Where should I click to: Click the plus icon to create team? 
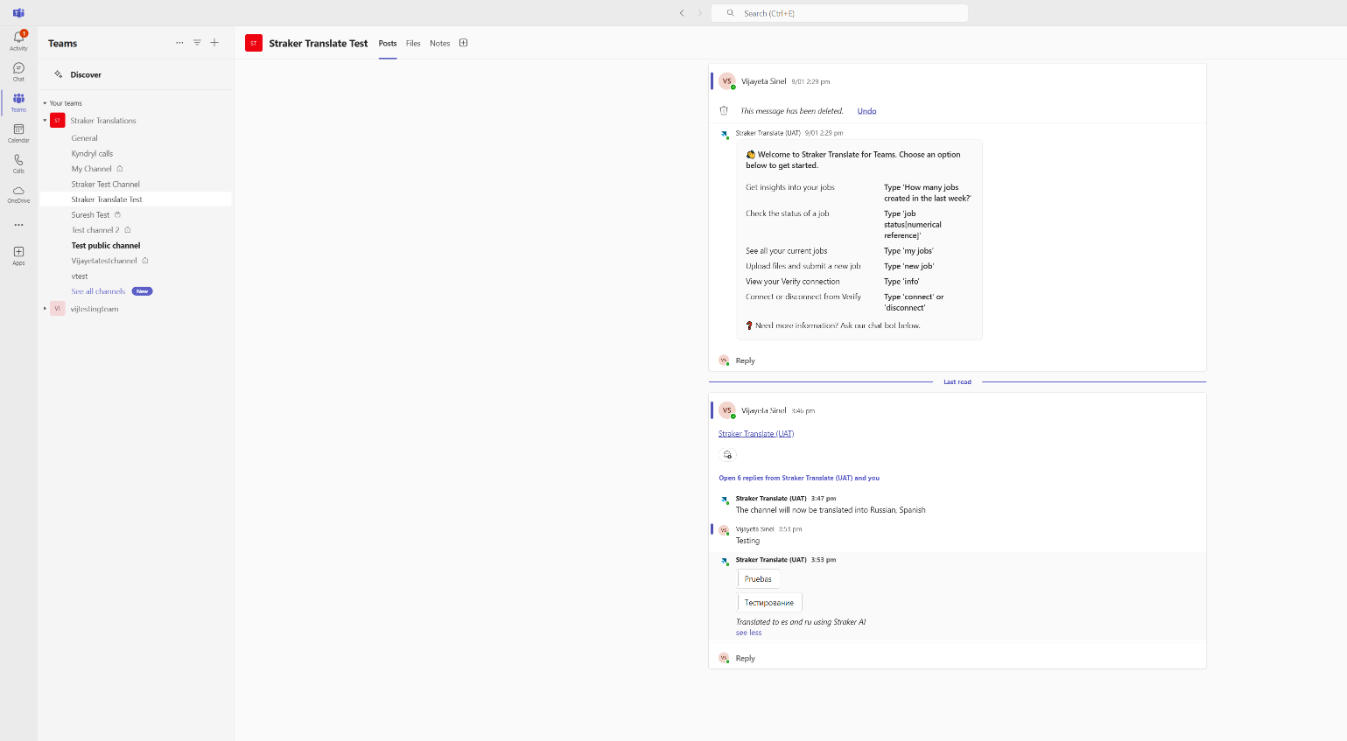click(x=214, y=43)
